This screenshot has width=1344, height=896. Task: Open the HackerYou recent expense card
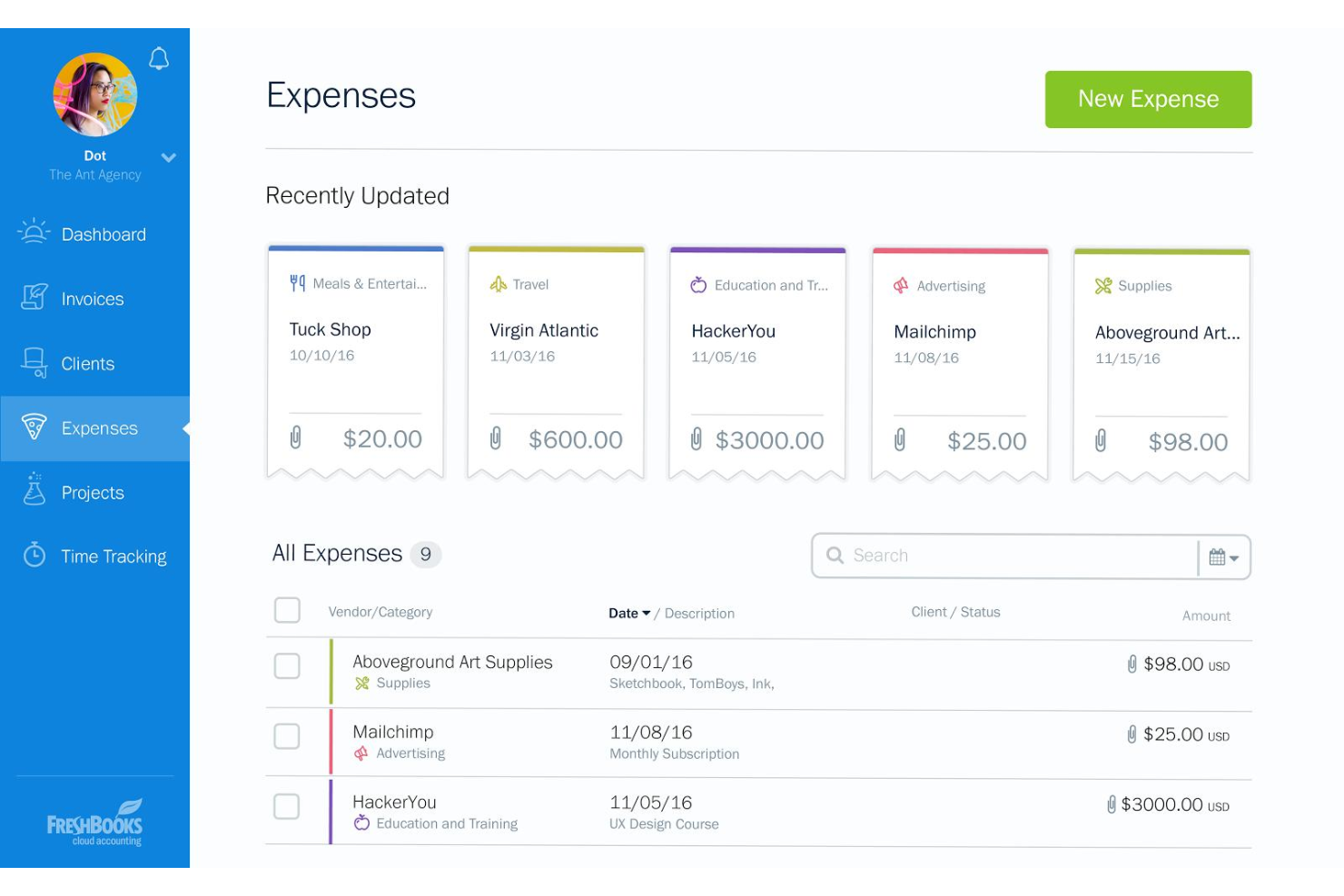(757, 363)
